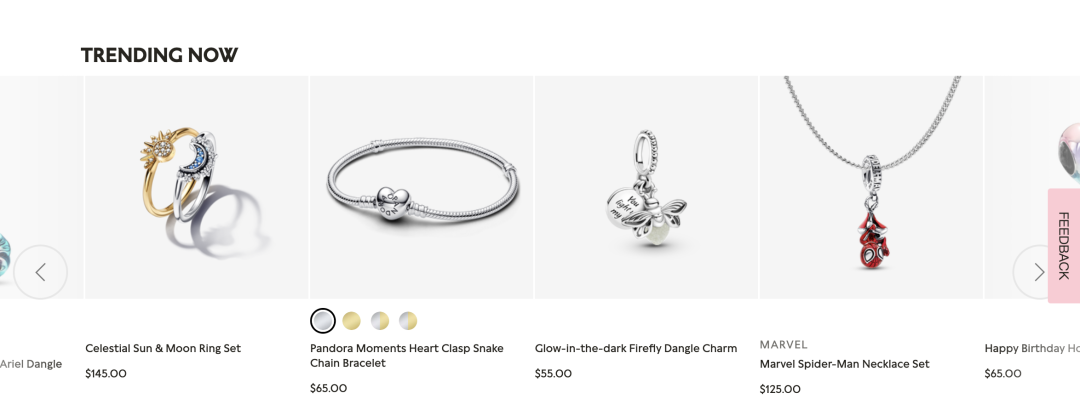
Task: Click the previous carousel arrow
Action: tap(41, 272)
